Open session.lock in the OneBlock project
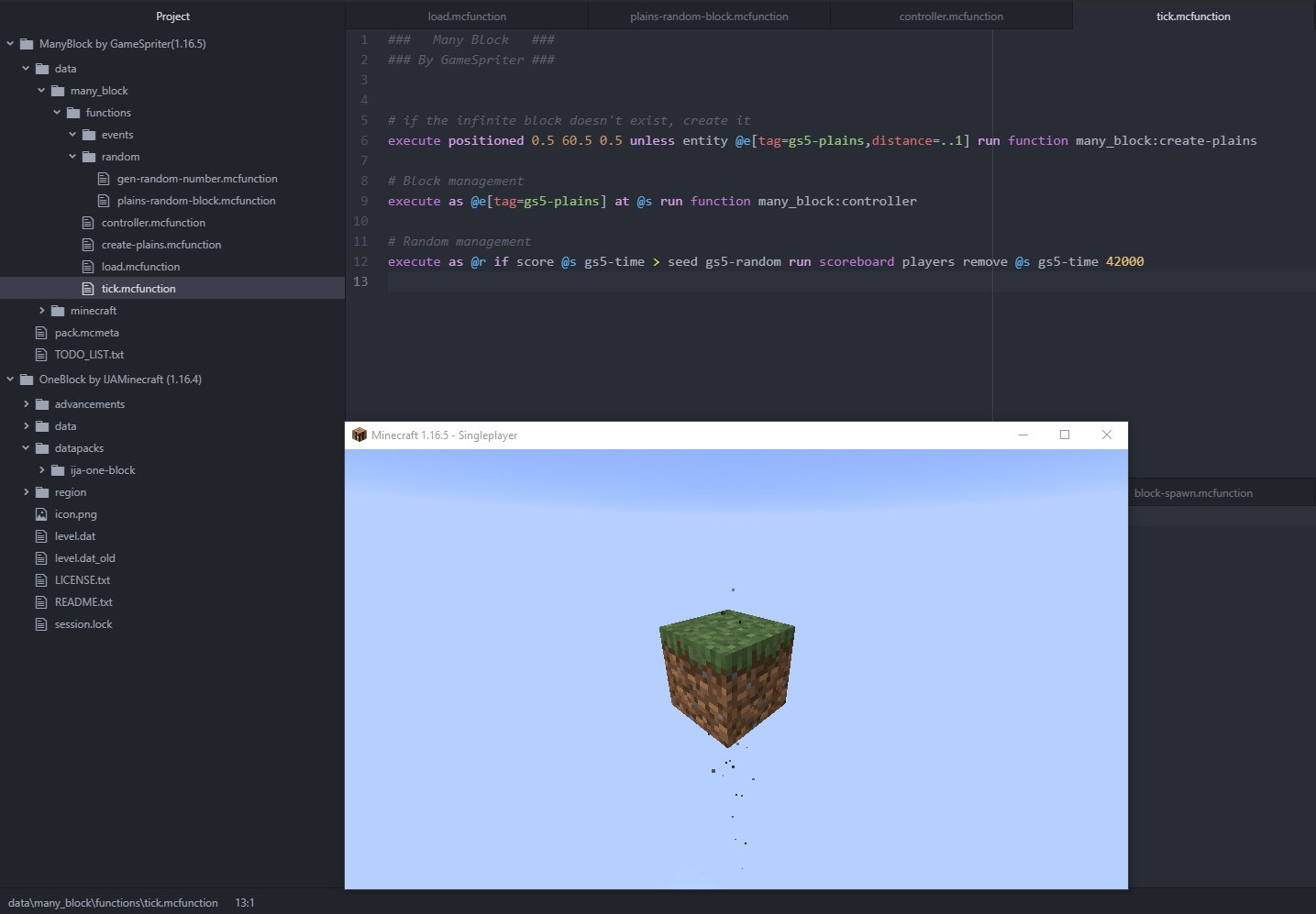 pyautogui.click(x=83, y=624)
